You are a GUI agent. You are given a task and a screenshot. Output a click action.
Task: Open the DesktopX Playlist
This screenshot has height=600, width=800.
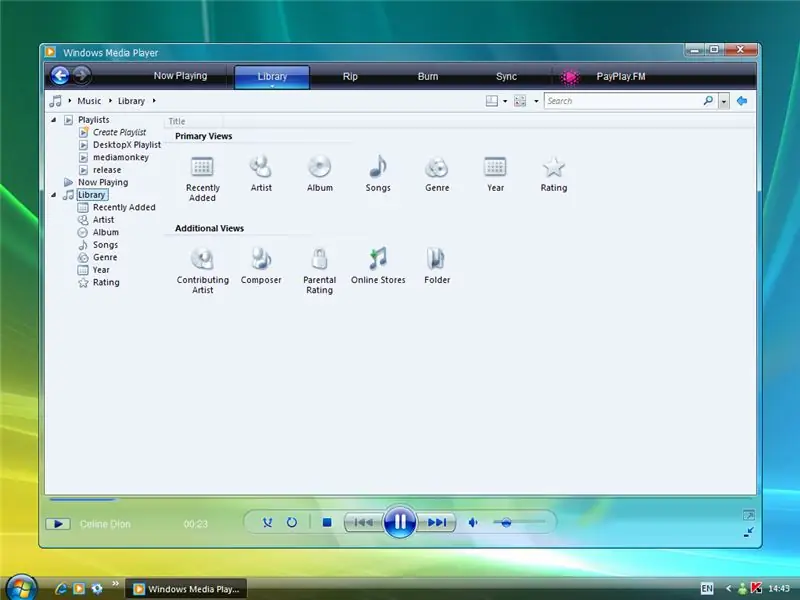127,145
